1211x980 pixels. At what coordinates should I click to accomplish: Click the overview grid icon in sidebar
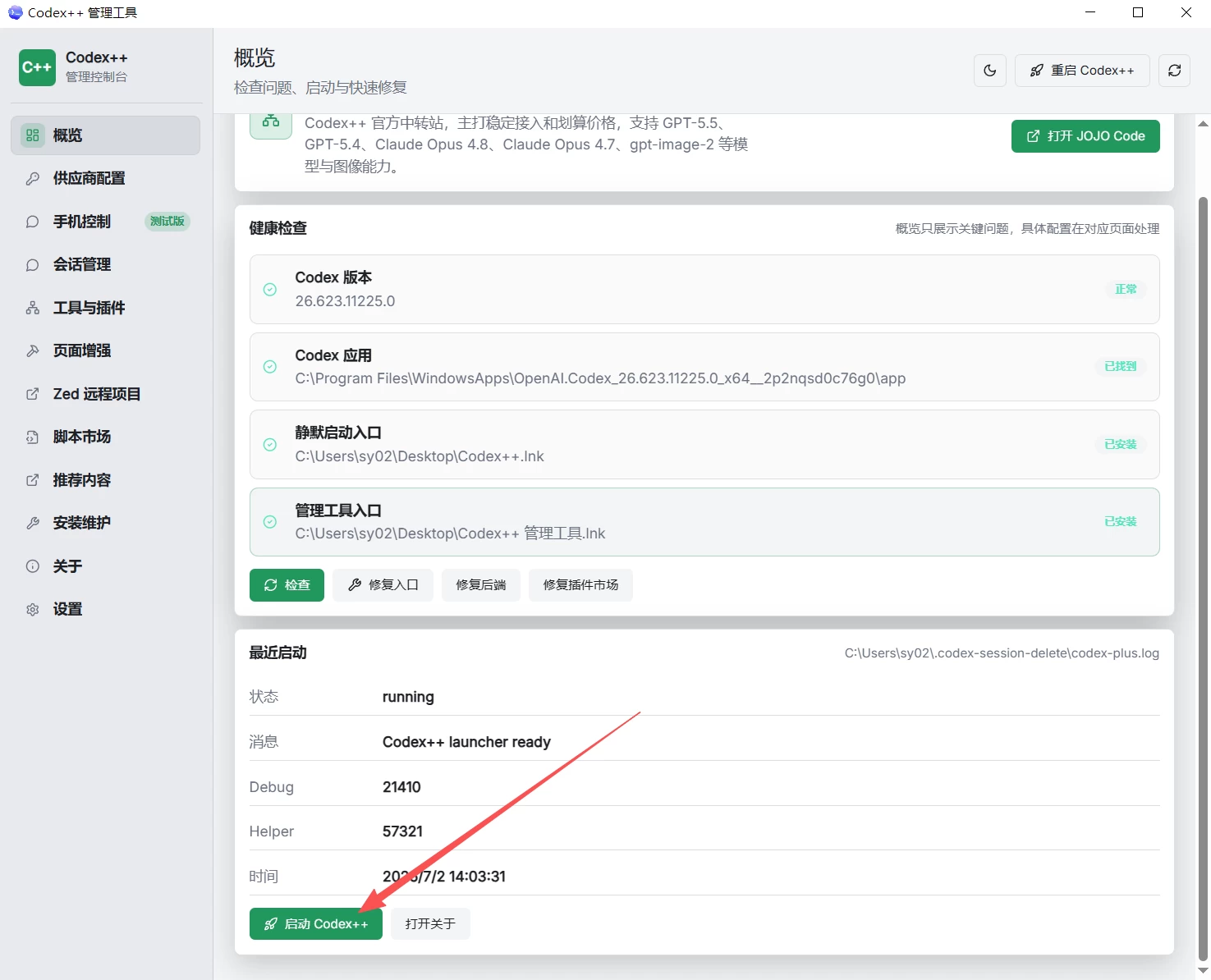pos(33,135)
